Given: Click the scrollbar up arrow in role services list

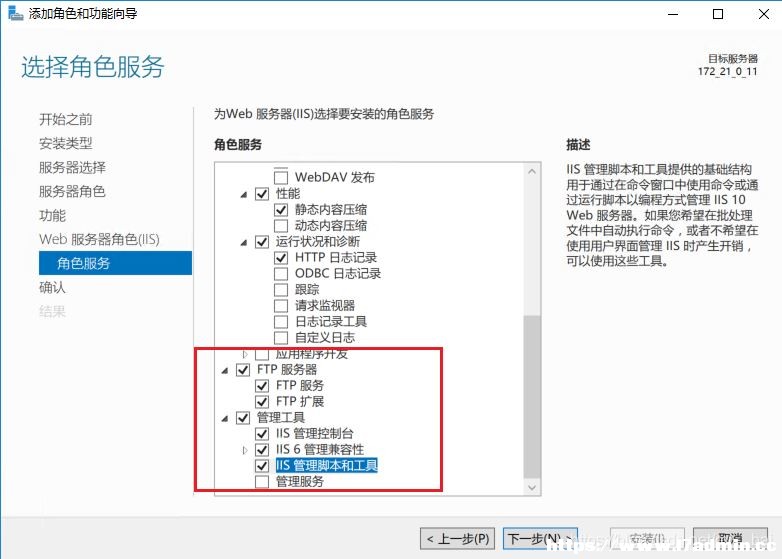Looking at the screenshot, I should [532, 171].
